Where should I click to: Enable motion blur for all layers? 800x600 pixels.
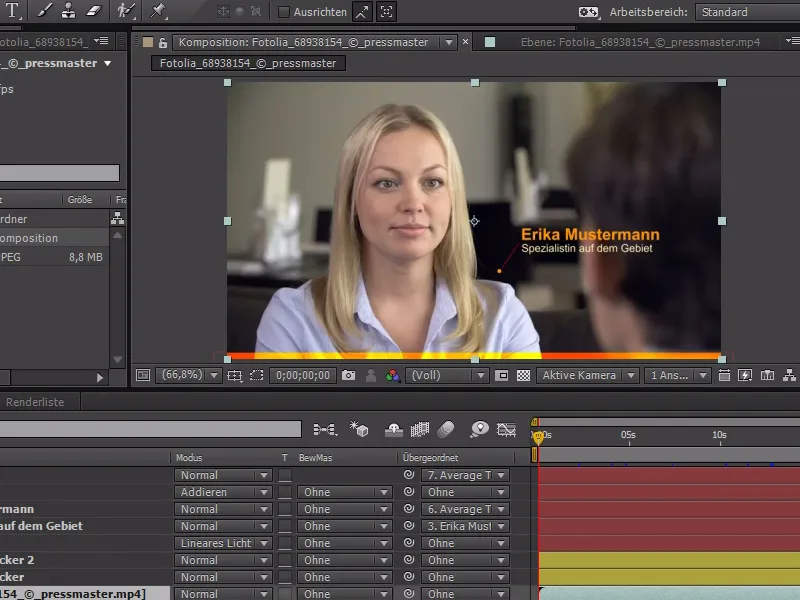coord(446,430)
